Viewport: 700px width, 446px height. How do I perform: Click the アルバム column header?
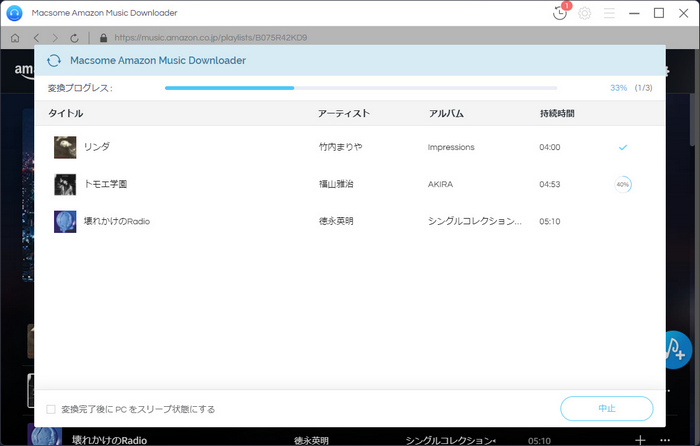click(446, 113)
